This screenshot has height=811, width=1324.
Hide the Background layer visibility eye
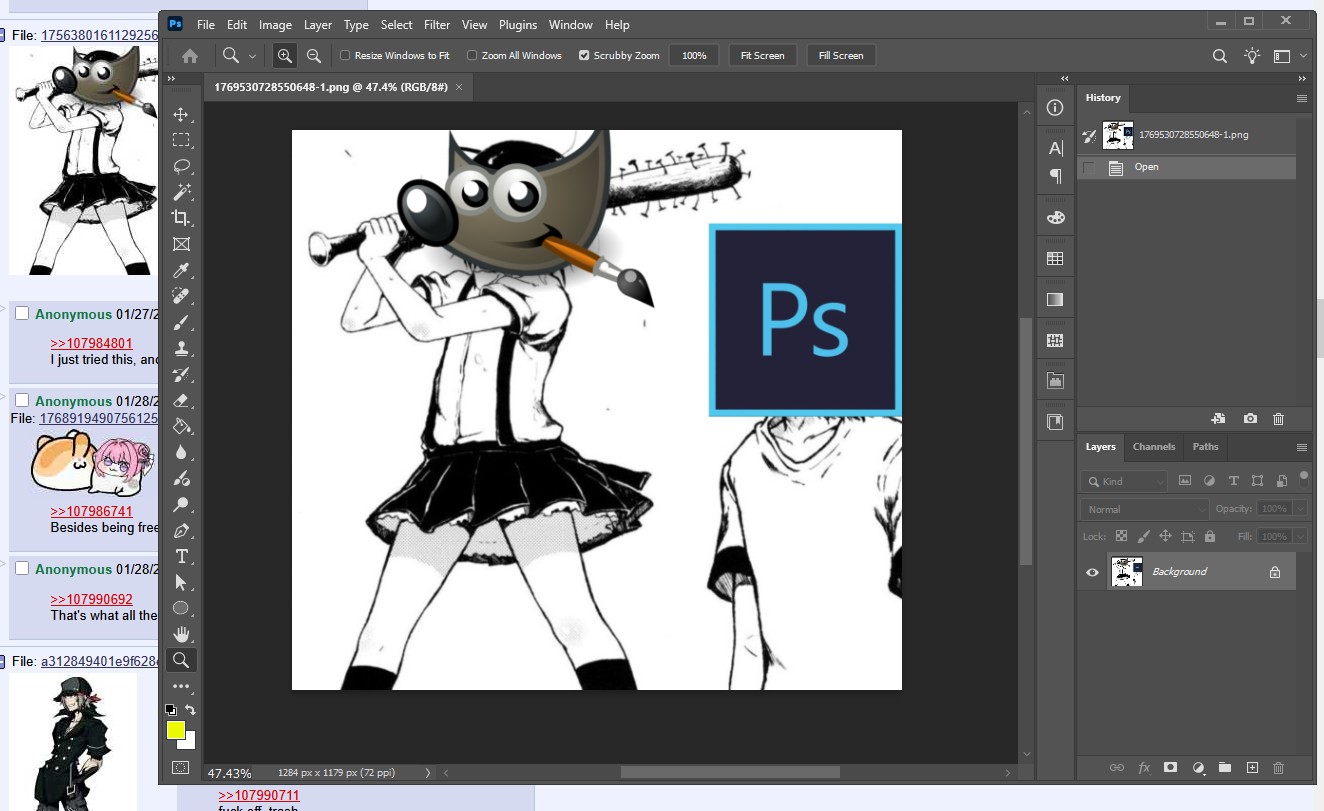click(1092, 572)
